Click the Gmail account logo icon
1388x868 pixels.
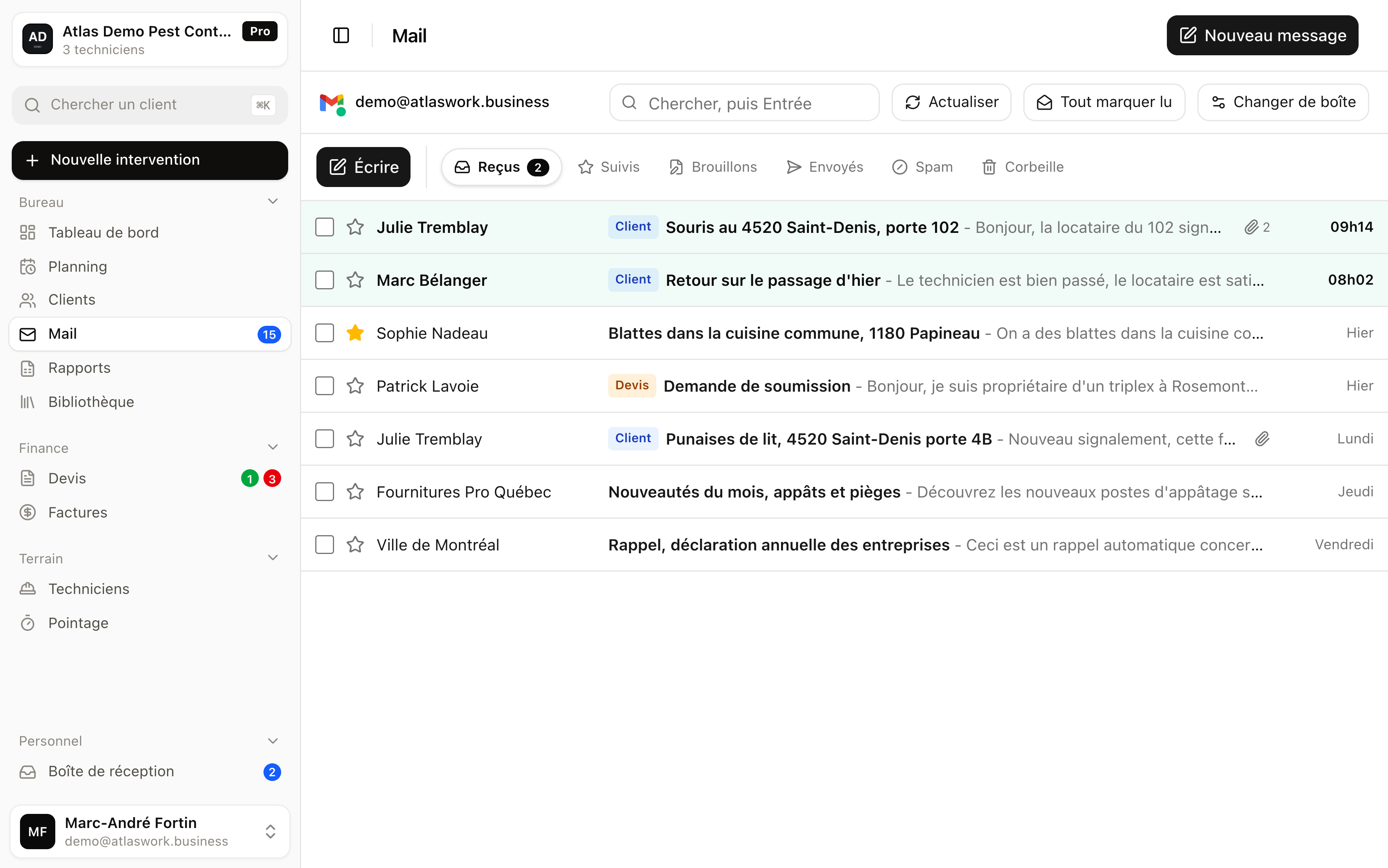[x=332, y=104]
